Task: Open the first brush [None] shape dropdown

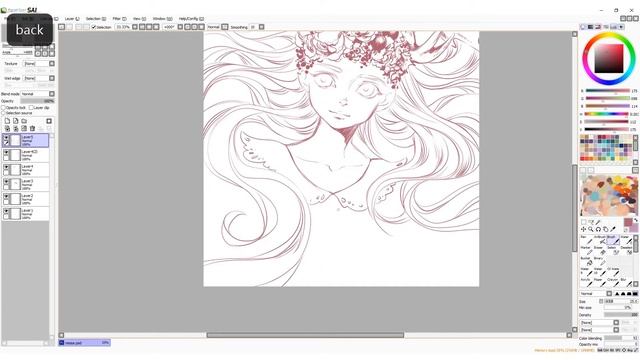Action: pyautogui.click(x=616, y=322)
